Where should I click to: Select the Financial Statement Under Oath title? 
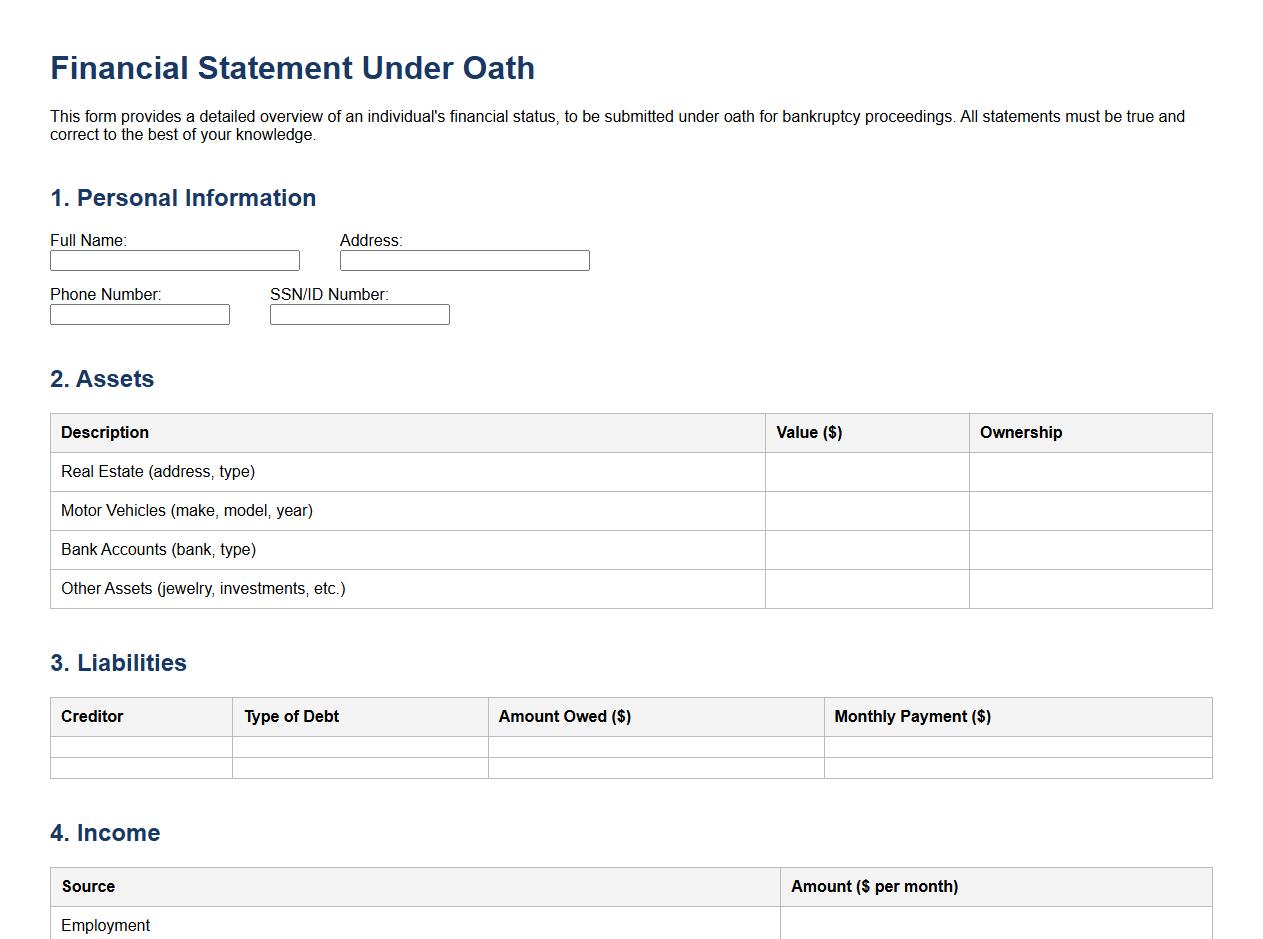(292, 68)
